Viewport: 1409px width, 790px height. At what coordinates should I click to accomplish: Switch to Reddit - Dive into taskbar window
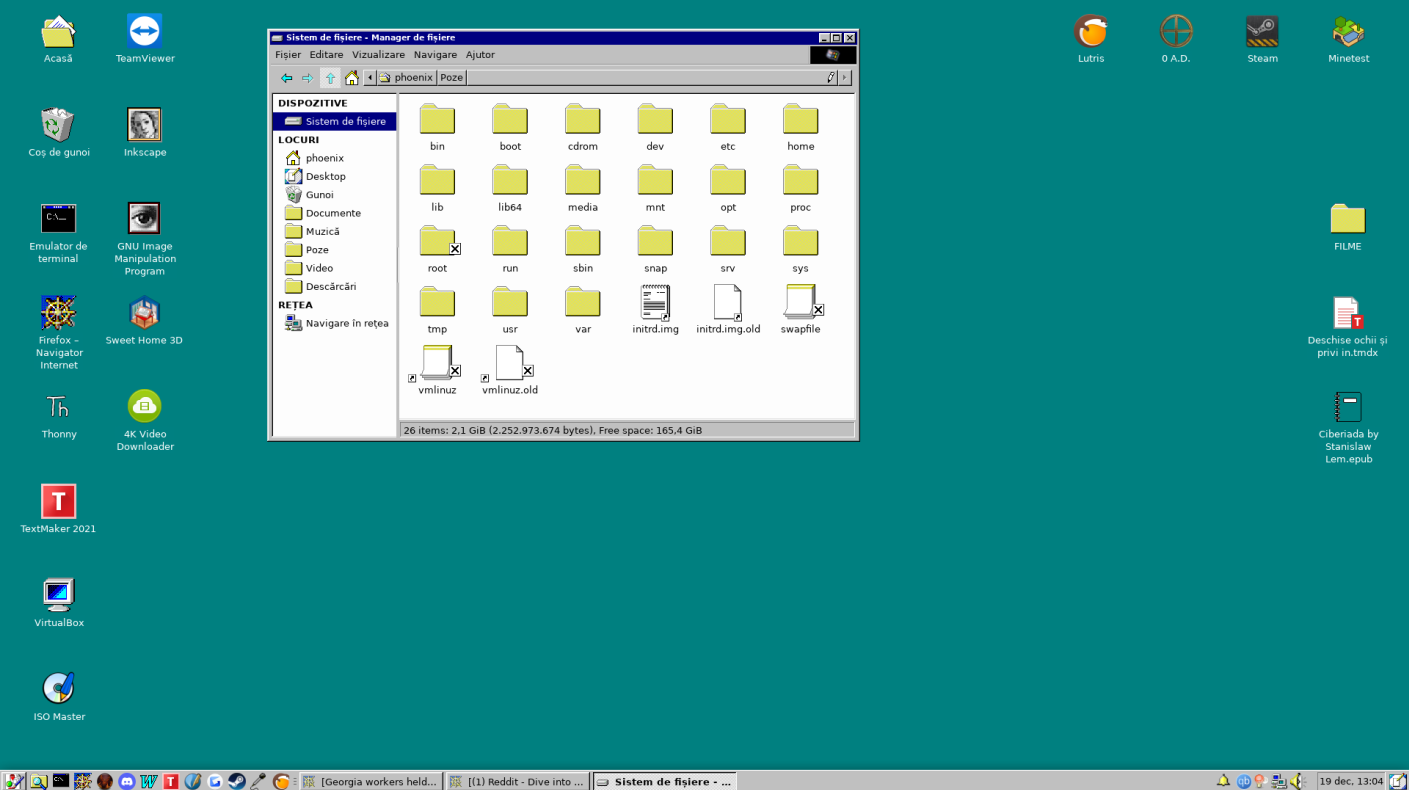click(x=517, y=781)
